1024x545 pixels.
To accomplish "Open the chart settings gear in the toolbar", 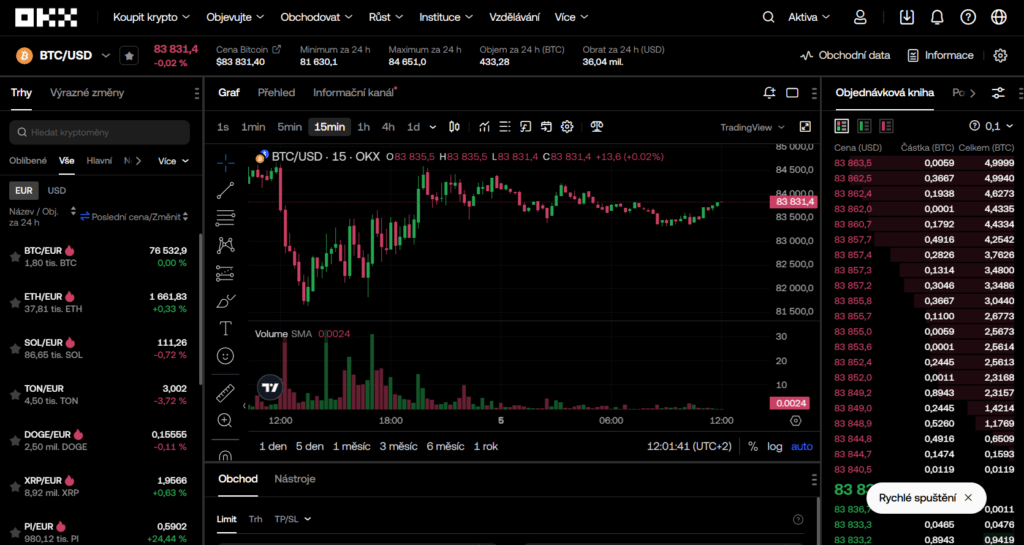I will (x=567, y=127).
